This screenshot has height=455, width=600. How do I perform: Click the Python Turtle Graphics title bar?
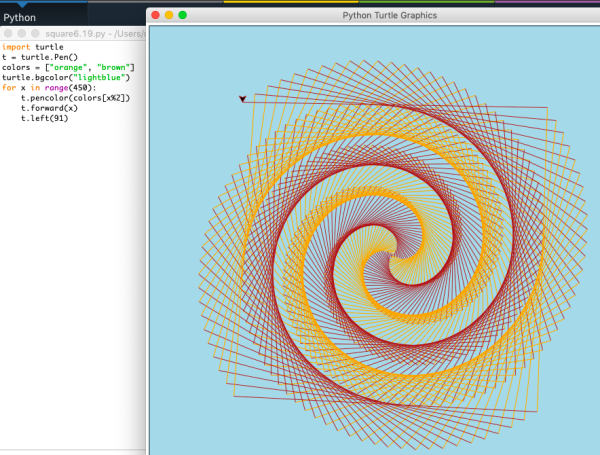coord(389,15)
